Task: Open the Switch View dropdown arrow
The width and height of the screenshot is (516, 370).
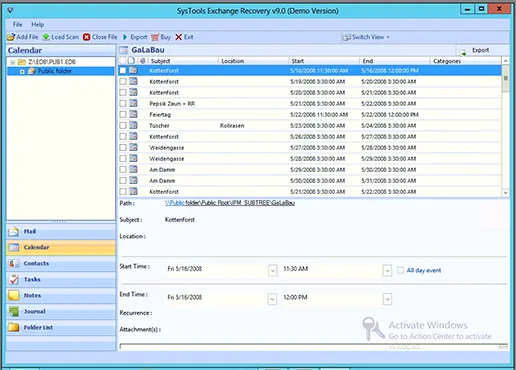Action: 388,37
